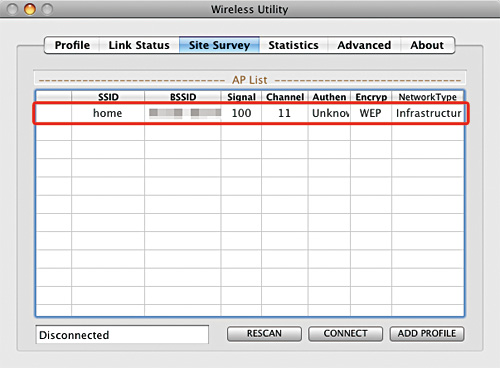Click the 'Infrastructur' network type cell
500x368 pixels.
pyautogui.click(x=428, y=113)
